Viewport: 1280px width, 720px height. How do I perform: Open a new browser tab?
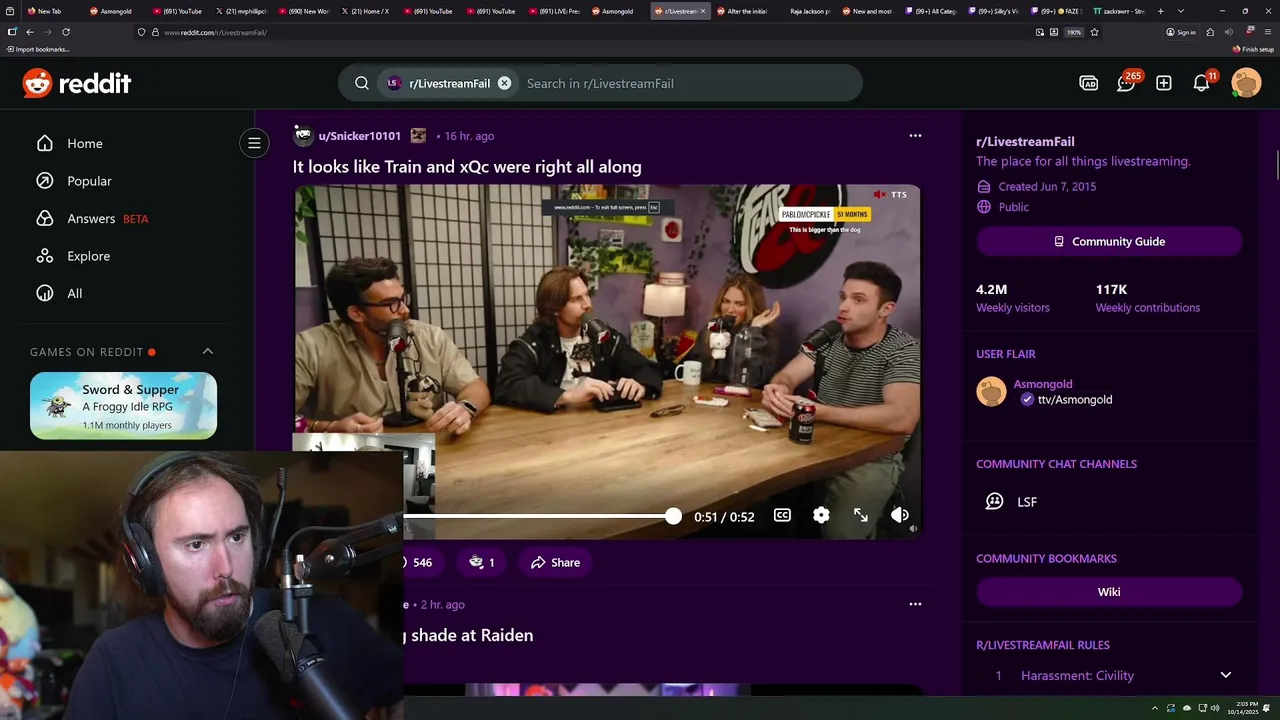pos(1160,11)
